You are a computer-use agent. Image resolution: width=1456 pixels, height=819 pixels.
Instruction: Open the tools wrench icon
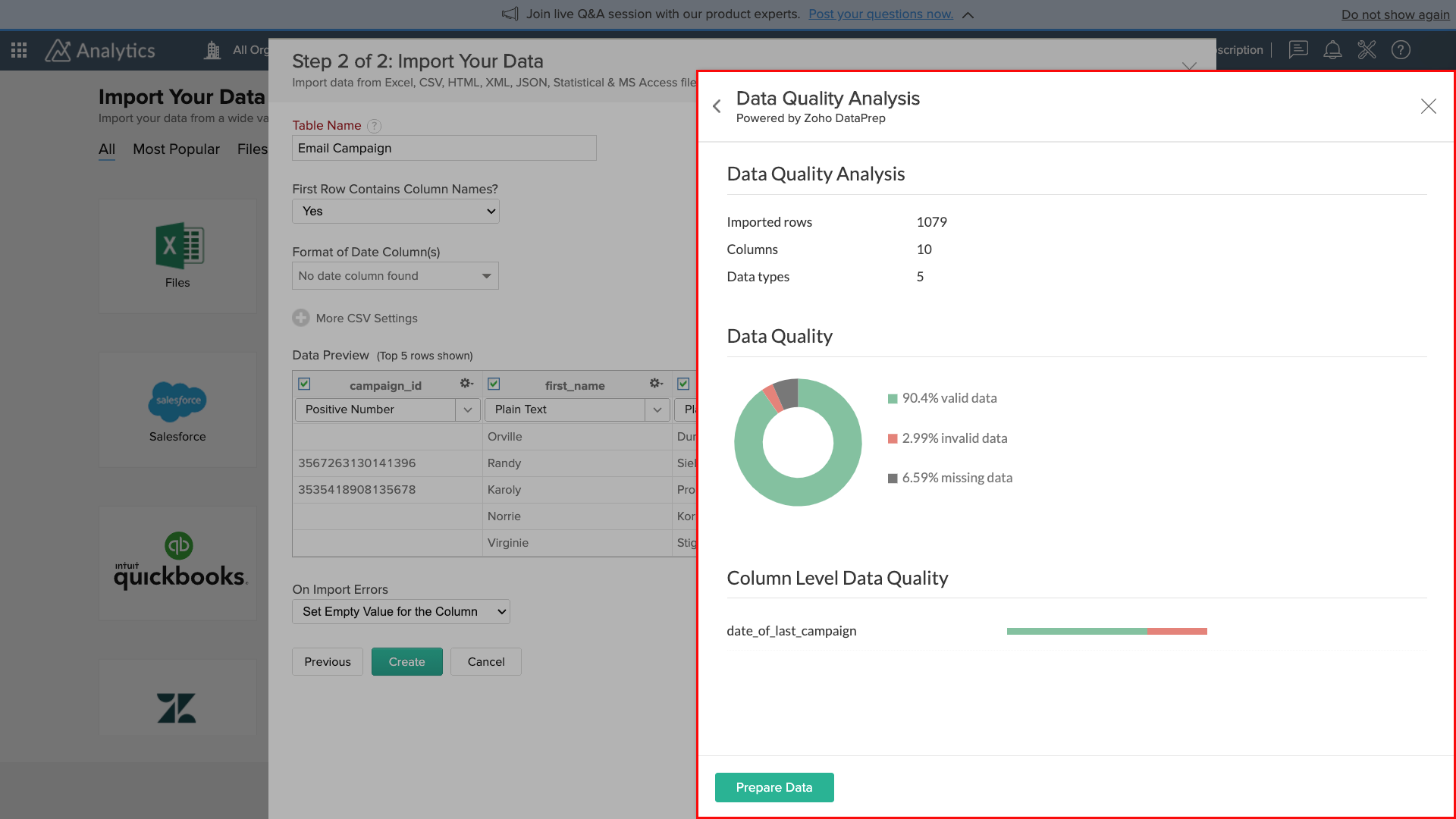point(1367,50)
